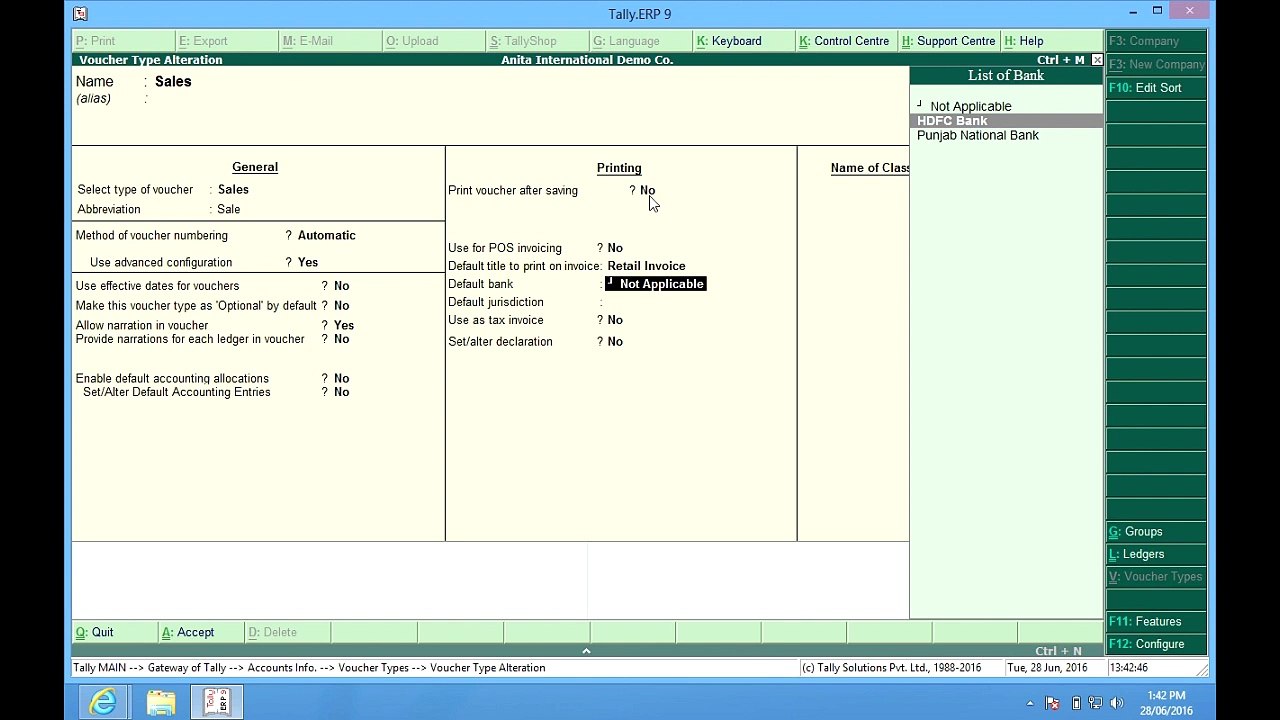1280x720 pixels.
Task: Open F11: Features
Action: click(1156, 622)
